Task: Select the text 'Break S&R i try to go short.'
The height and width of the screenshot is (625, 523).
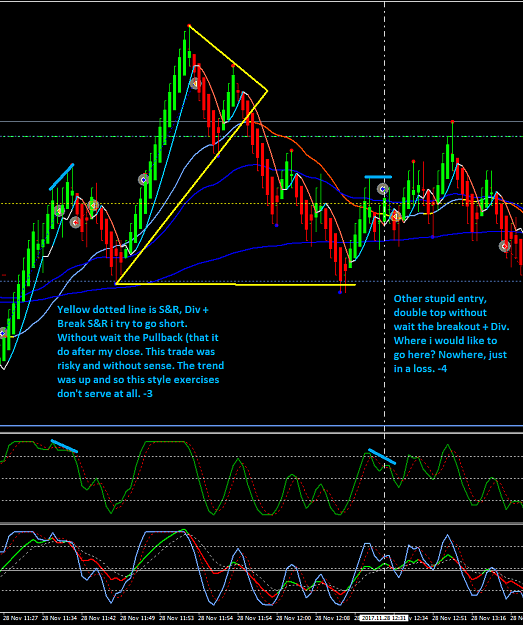Action: tap(122, 324)
